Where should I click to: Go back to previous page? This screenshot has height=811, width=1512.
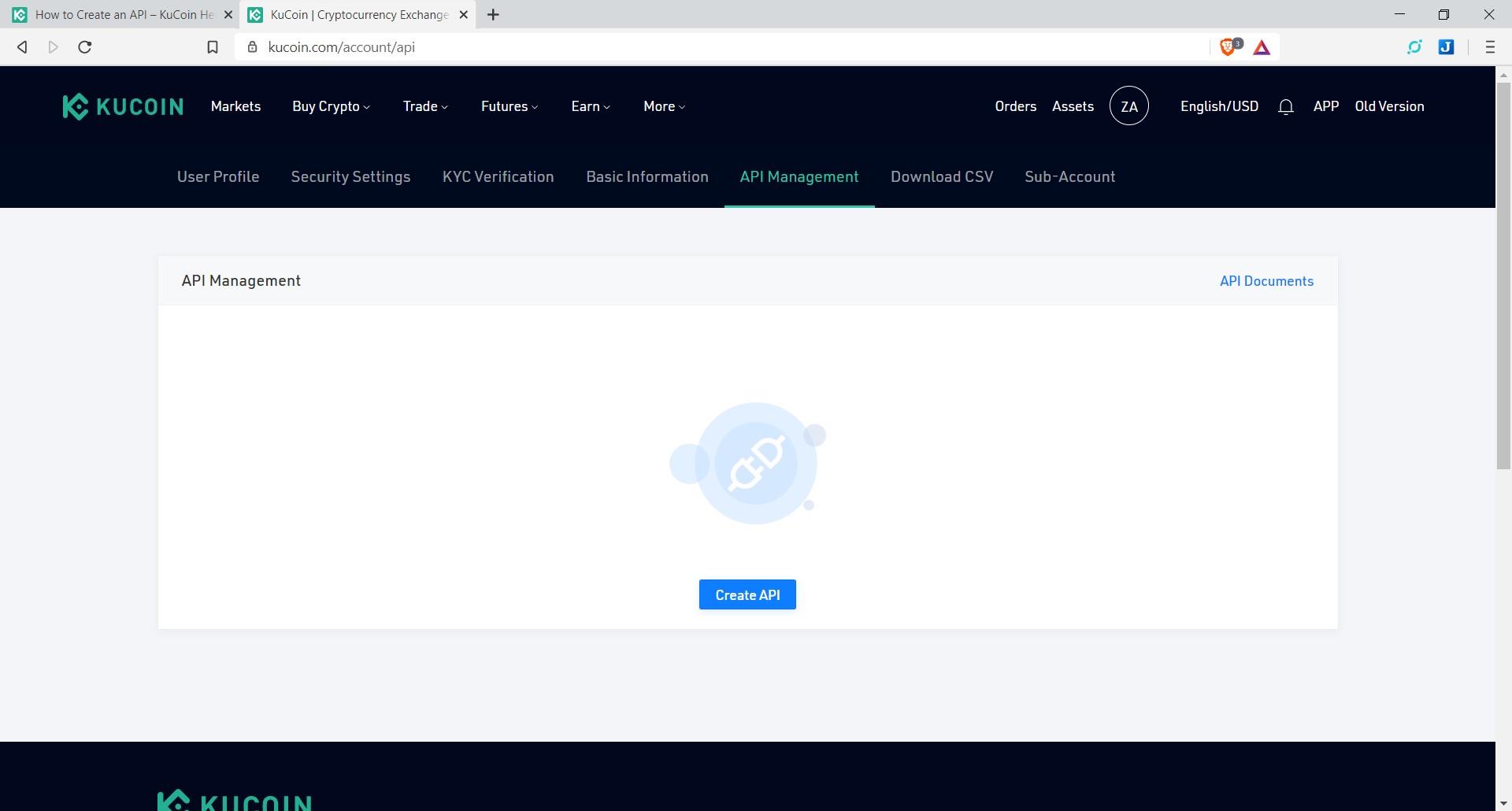[x=22, y=47]
